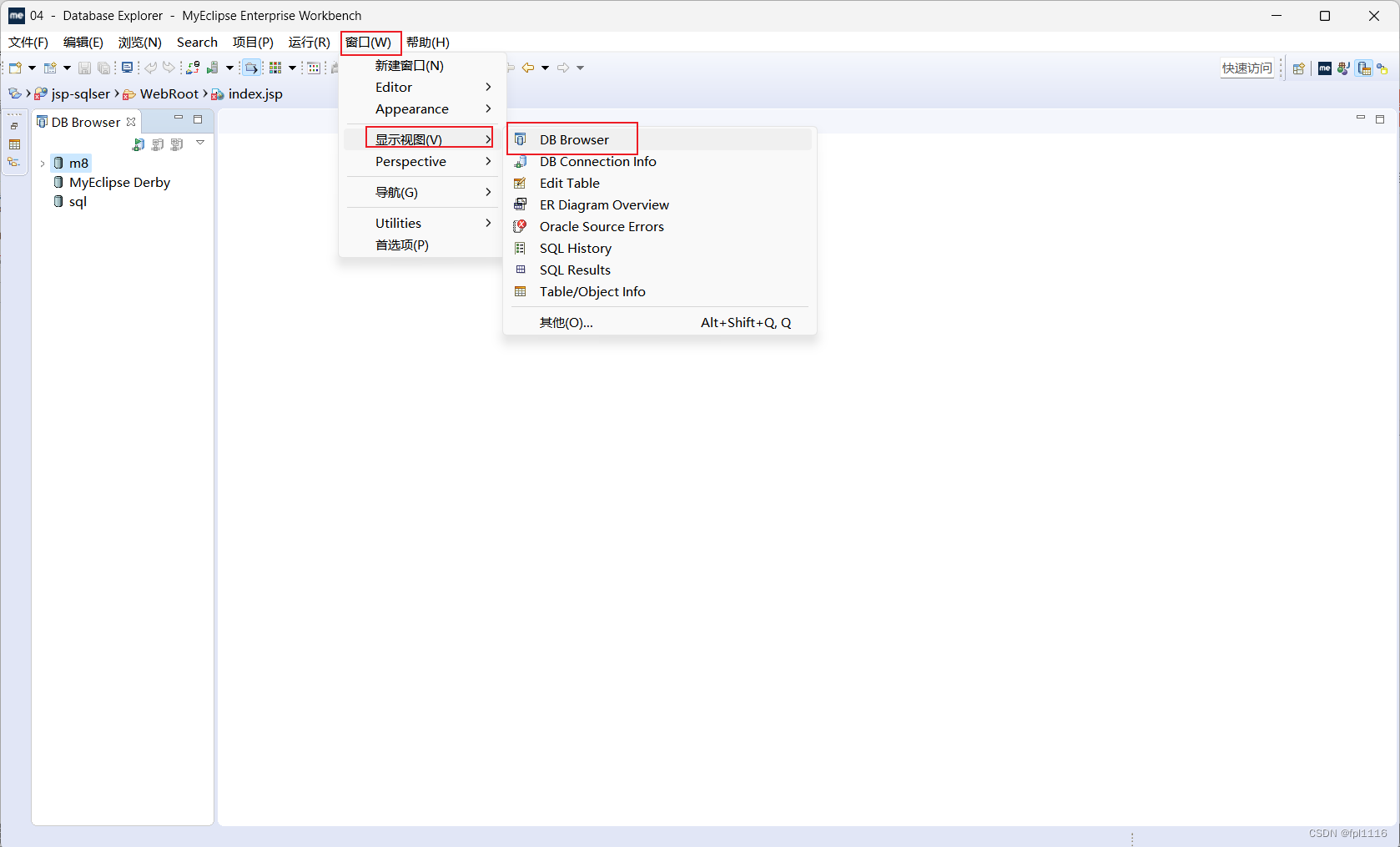
Task: Open the 文件(F) menu
Action: click(28, 43)
